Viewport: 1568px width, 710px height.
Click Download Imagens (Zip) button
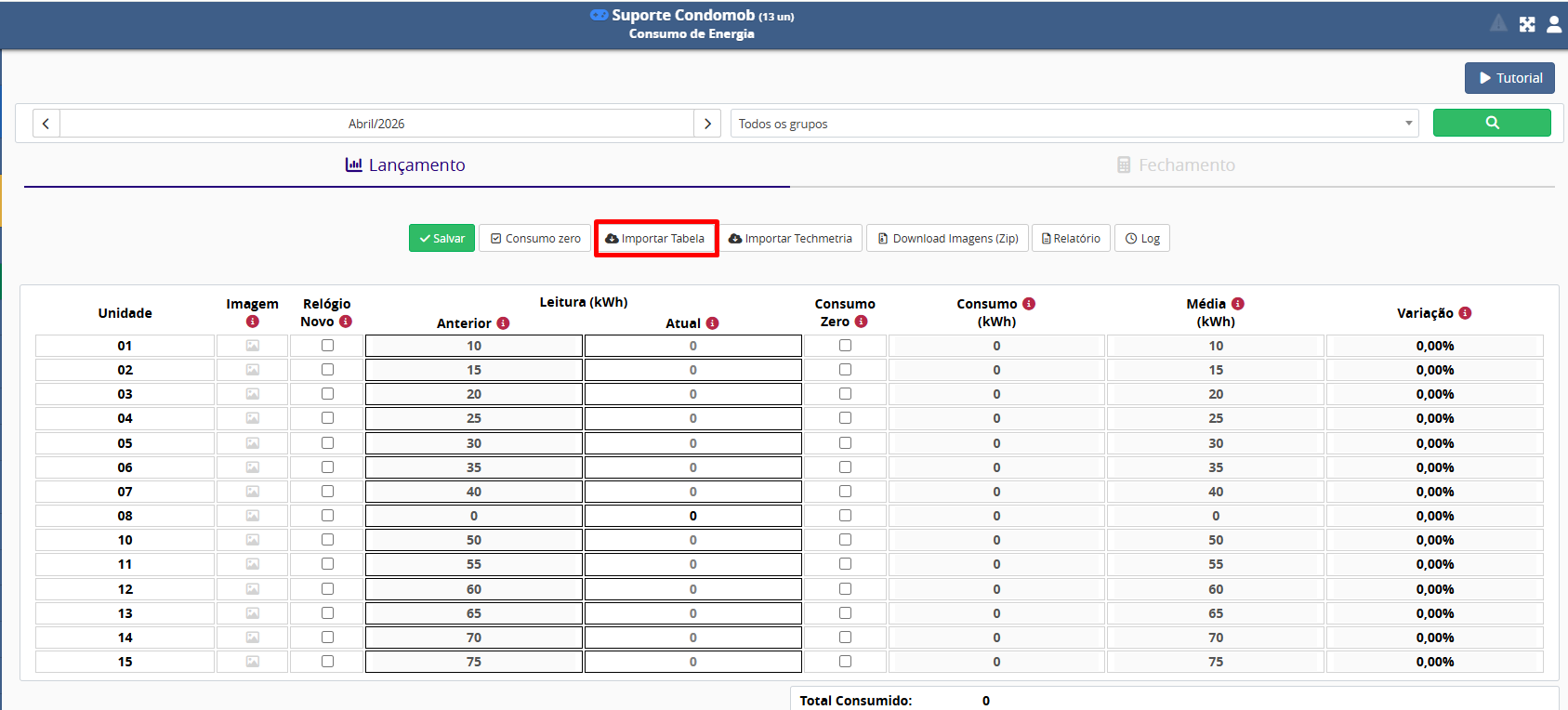(x=948, y=238)
